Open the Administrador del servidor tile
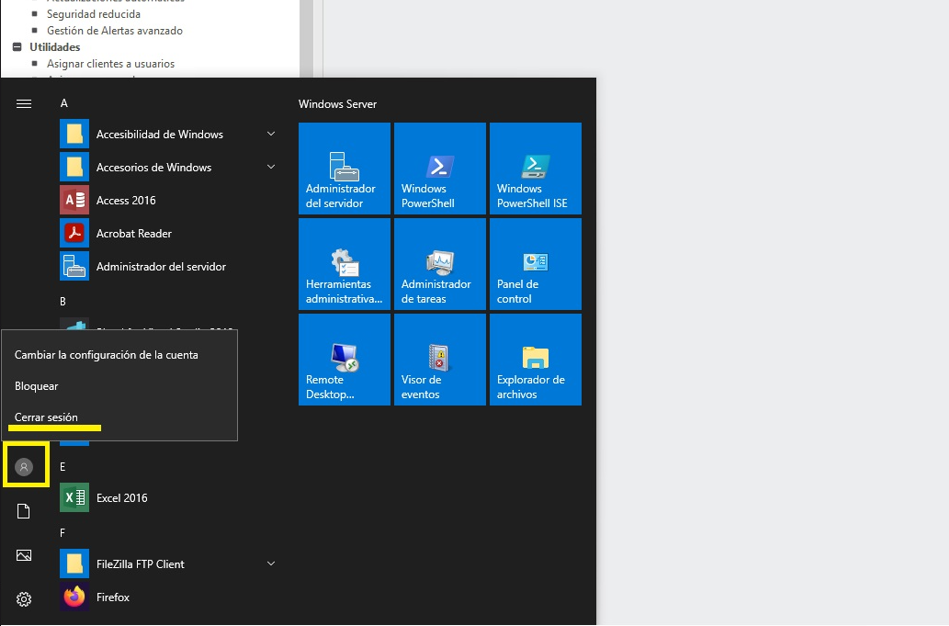Image resolution: width=949 pixels, height=626 pixels. point(344,168)
